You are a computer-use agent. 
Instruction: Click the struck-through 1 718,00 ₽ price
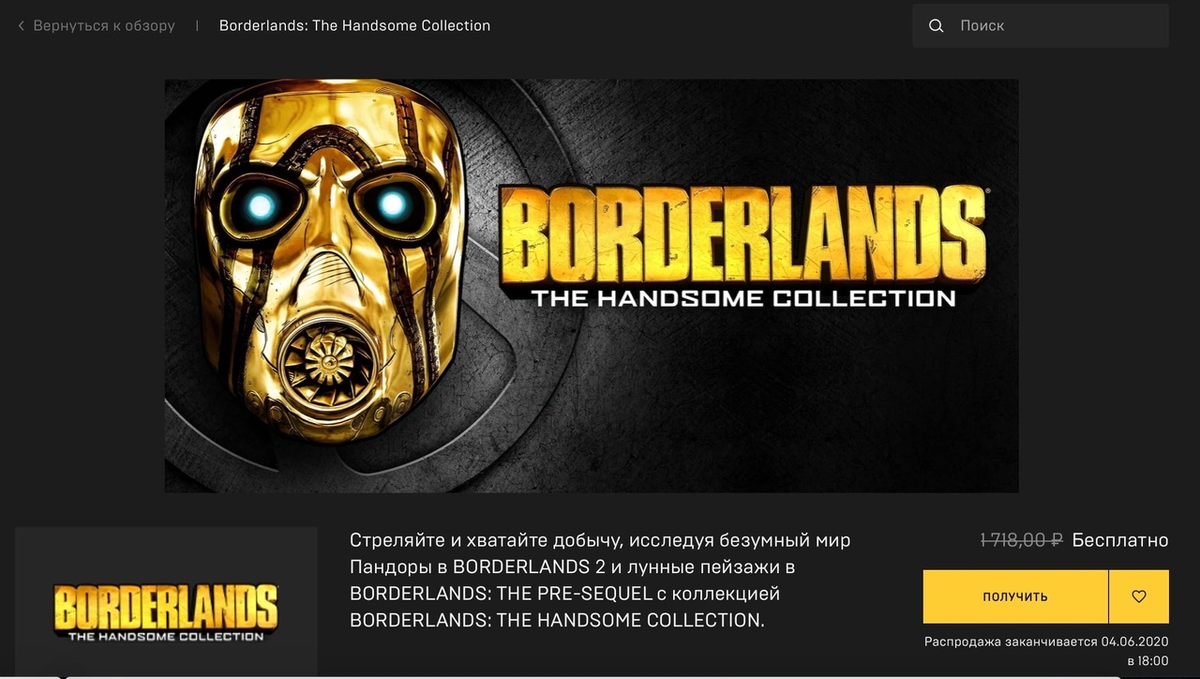point(1021,540)
